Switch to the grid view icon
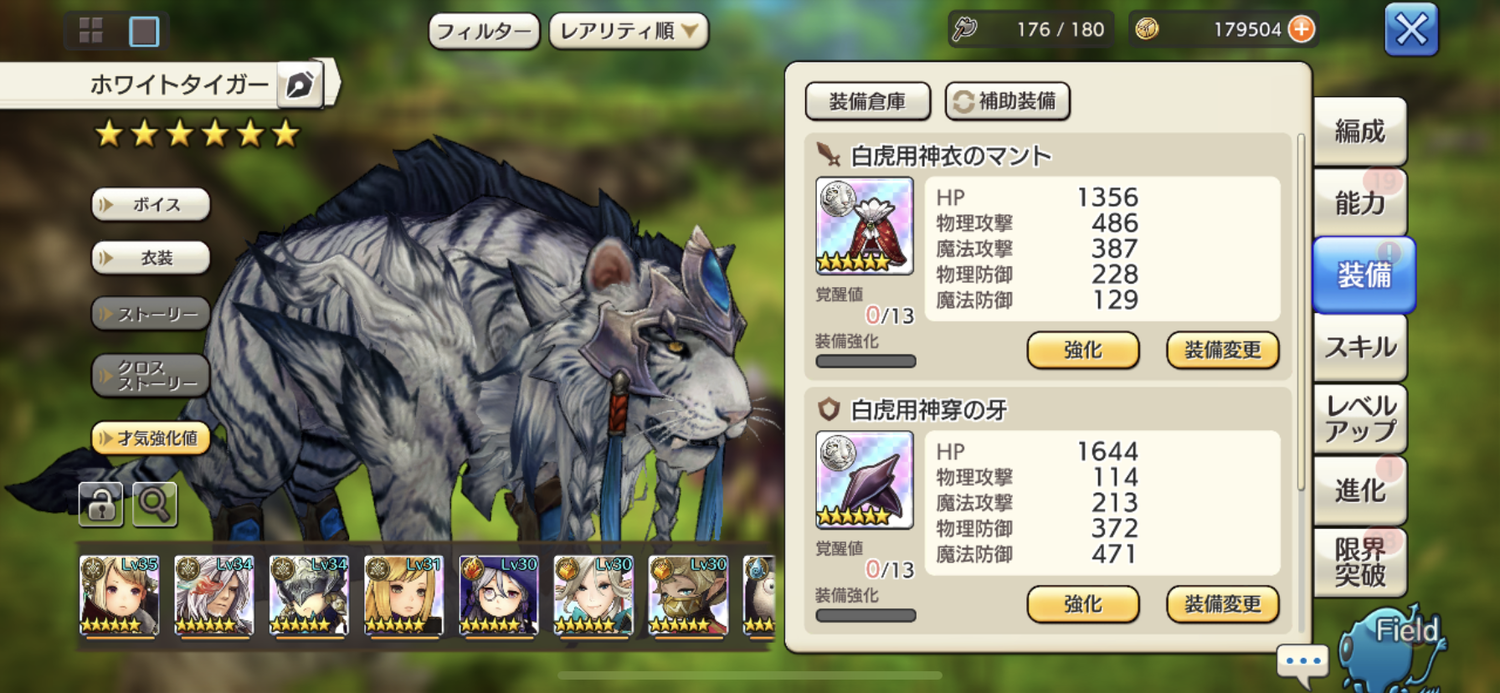Image resolution: width=1500 pixels, height=693 pixels. pyautogui.click(x=91, y=32)
